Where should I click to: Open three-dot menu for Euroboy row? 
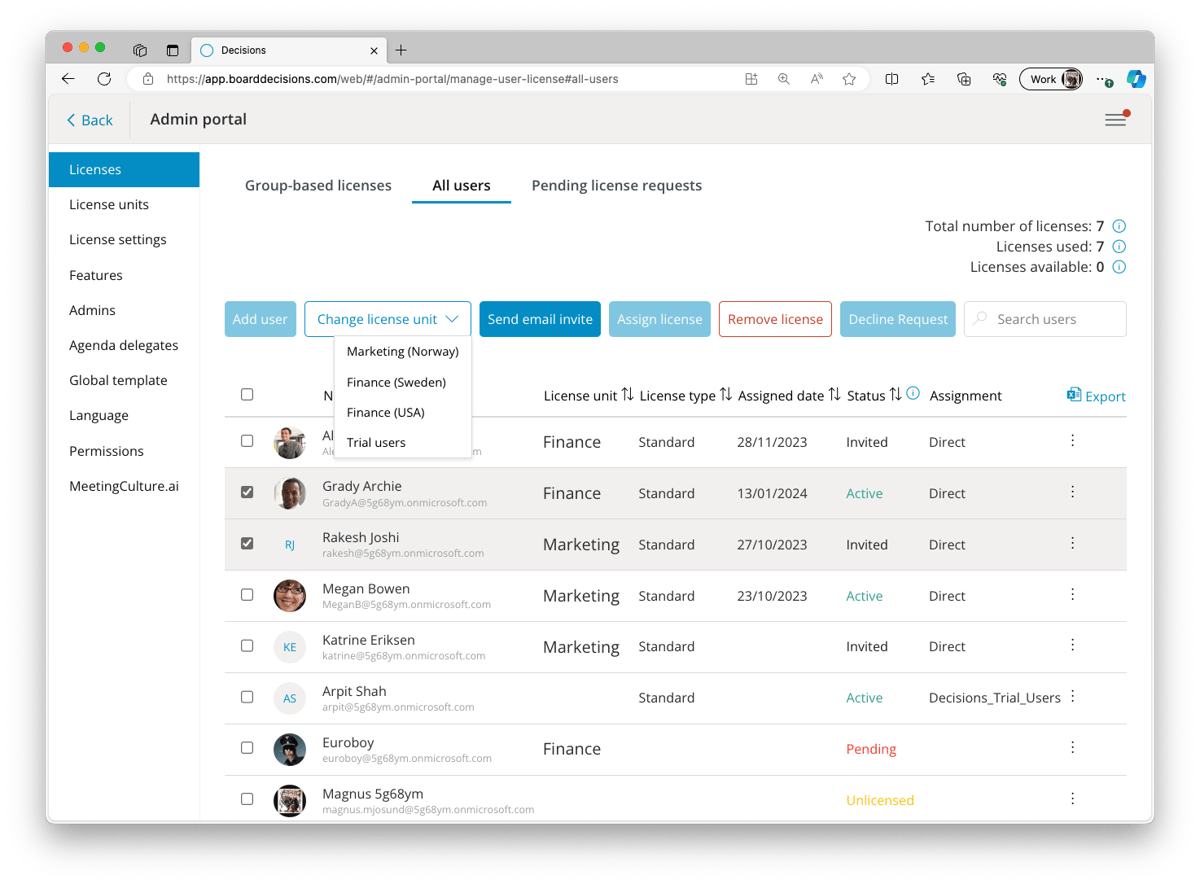[x=1072, y=748]
